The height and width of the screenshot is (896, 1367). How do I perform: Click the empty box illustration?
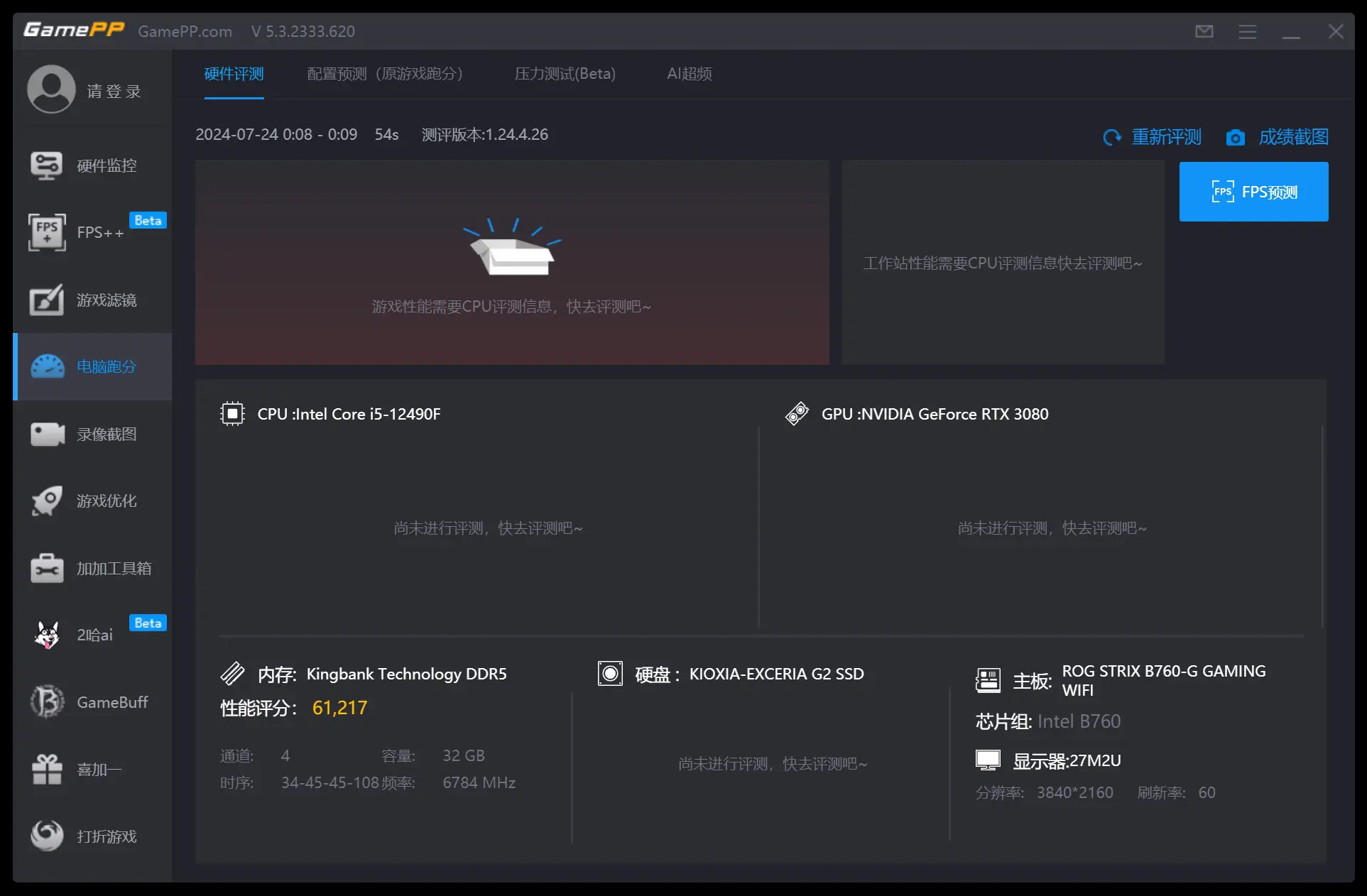tap(512, 247)
